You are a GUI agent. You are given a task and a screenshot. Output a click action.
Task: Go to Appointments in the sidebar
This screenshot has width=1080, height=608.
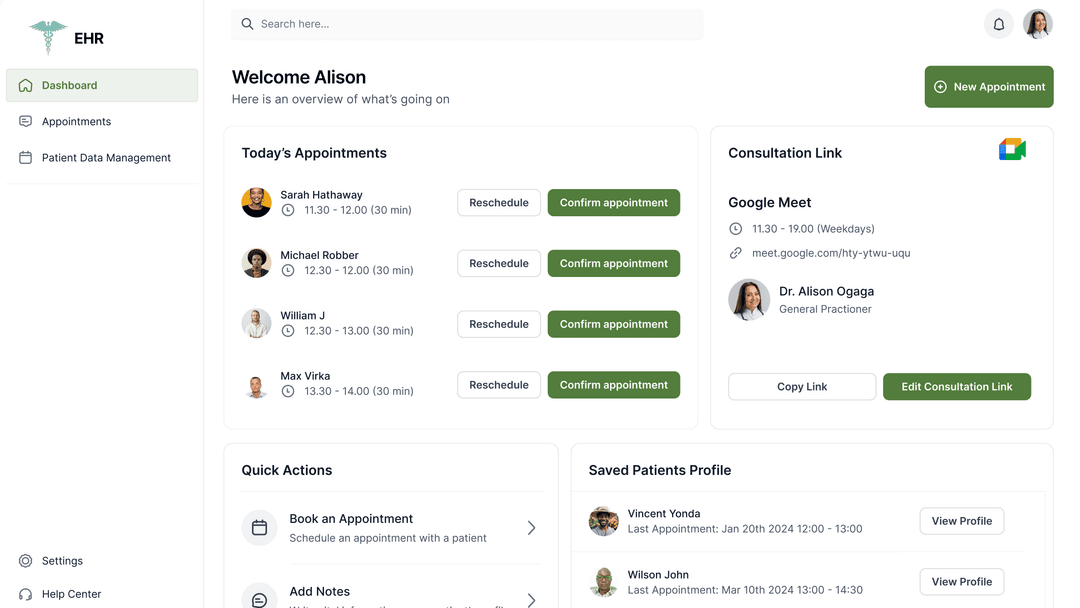tap(76, 122)
